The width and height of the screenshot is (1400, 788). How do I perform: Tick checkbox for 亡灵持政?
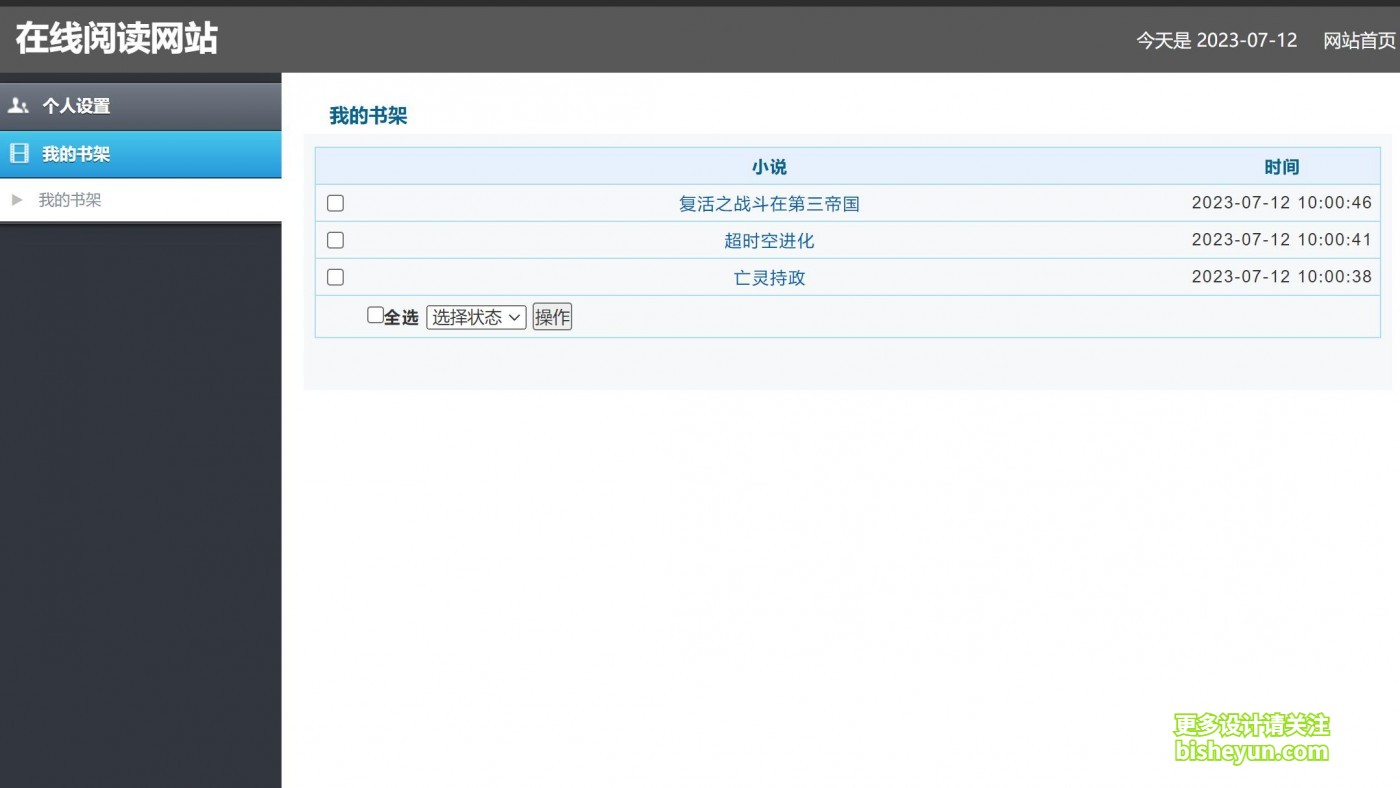click(x=336, y=277)
